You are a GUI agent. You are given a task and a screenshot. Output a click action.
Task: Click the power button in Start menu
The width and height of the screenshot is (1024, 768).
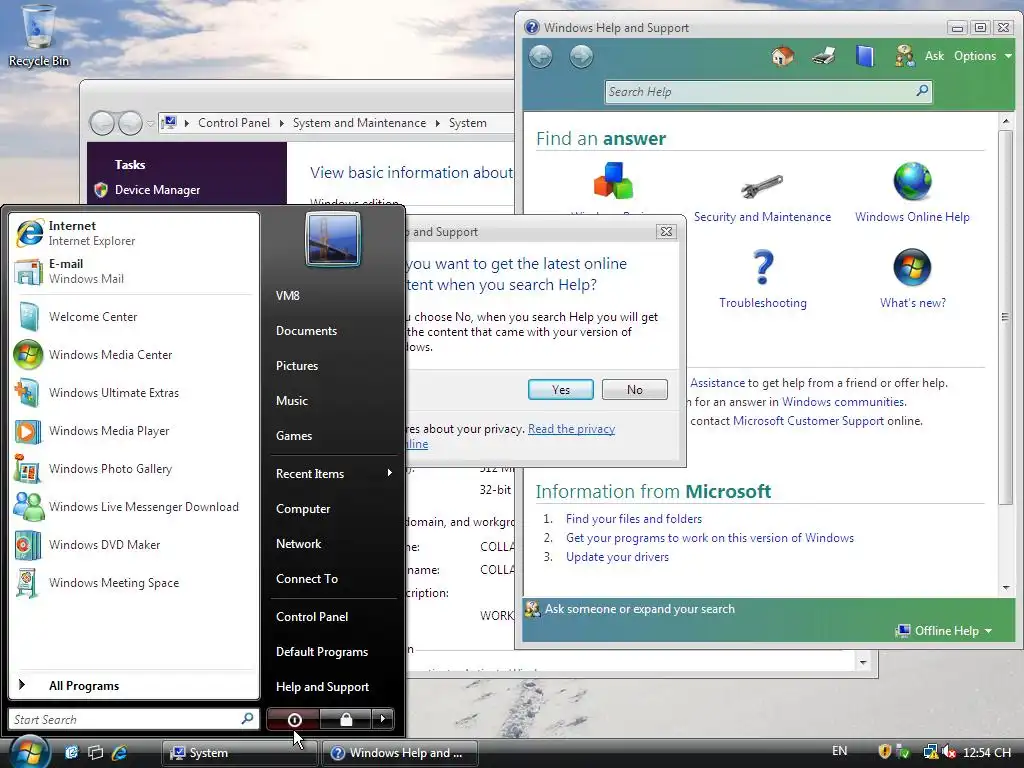click(x=294, y=720)
